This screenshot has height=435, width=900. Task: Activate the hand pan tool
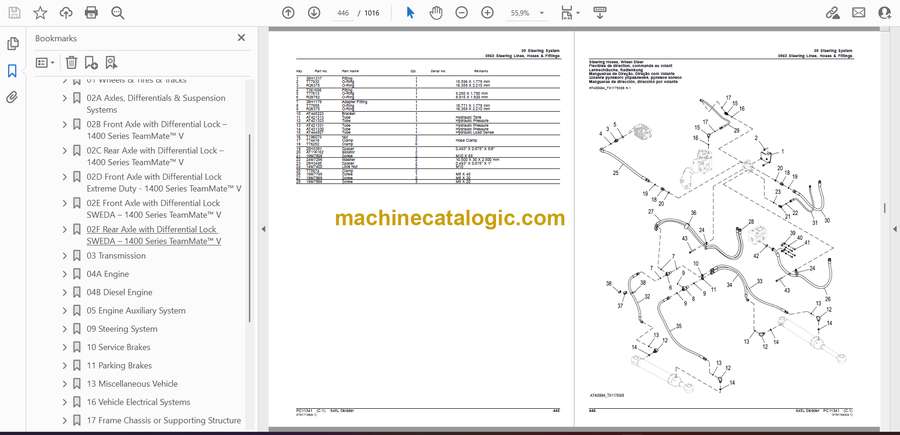436,13
